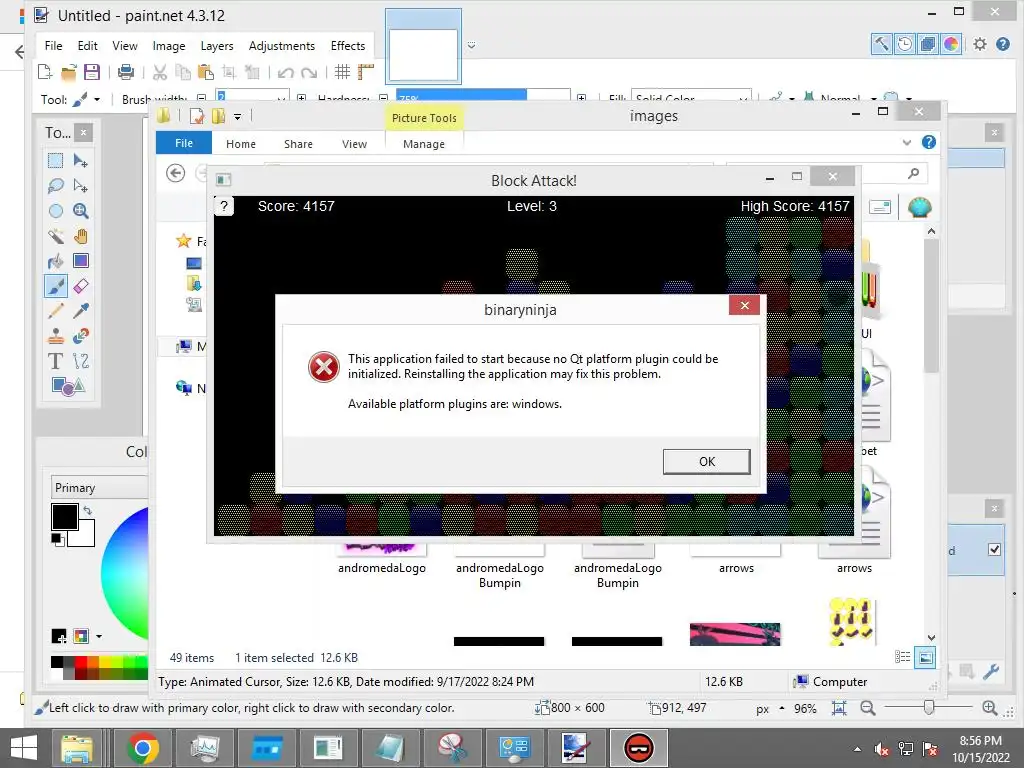1024x768 pixels.
Task: Open the palette options dropdown arrow
Action: pos(99,636)
